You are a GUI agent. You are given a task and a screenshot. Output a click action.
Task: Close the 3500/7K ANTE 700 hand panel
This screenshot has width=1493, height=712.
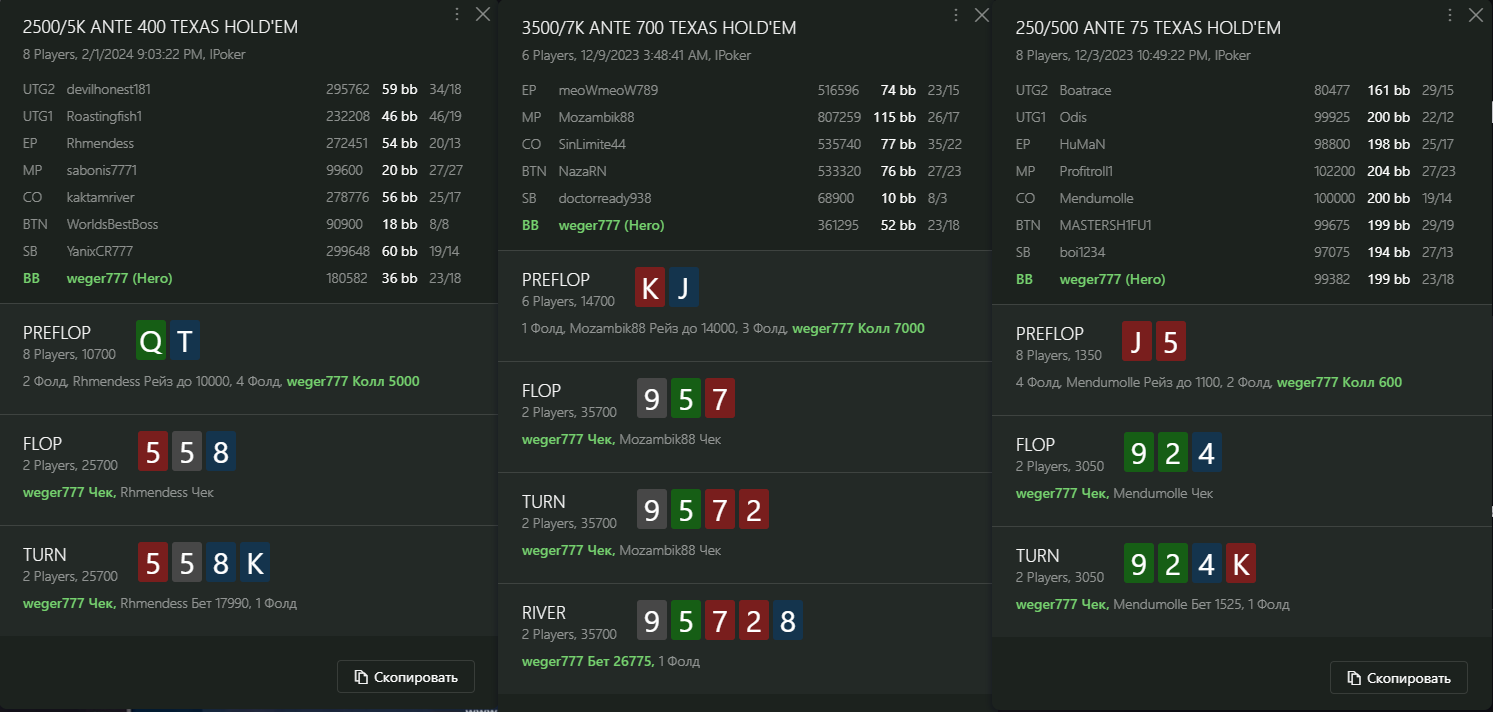pyautogui.click(x=981, y=15)
